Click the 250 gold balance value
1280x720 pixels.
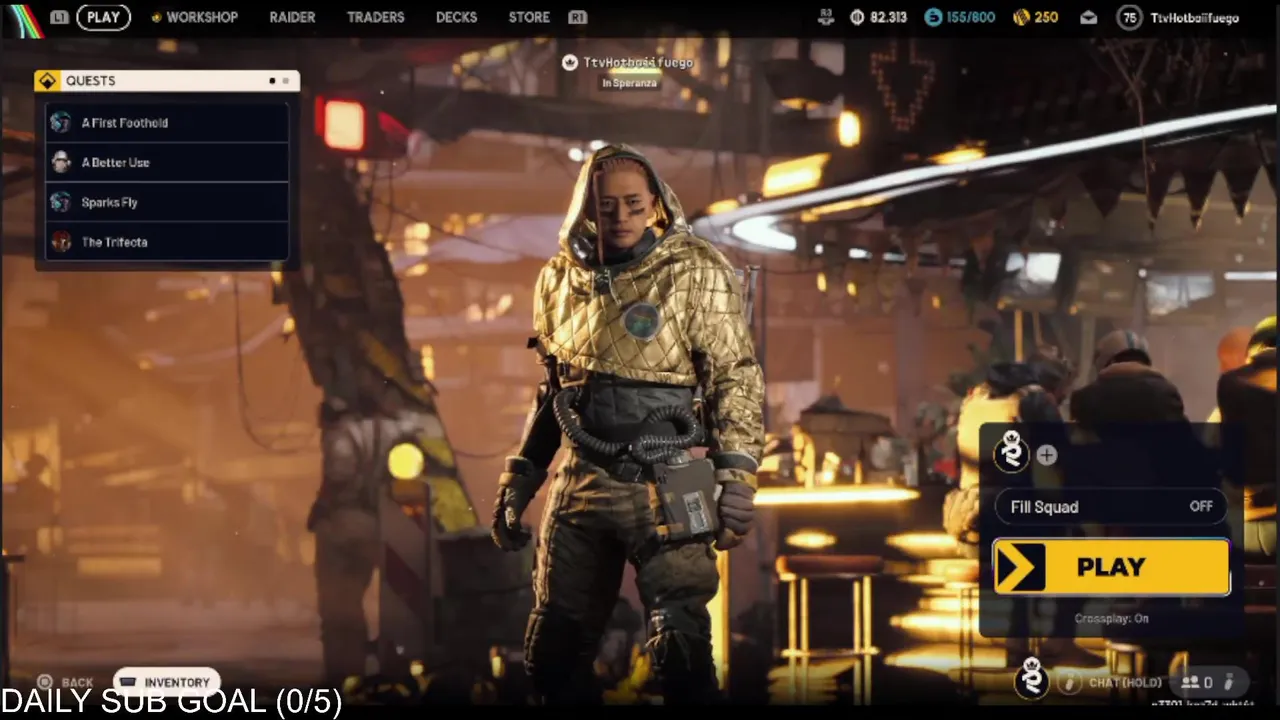1046,18
